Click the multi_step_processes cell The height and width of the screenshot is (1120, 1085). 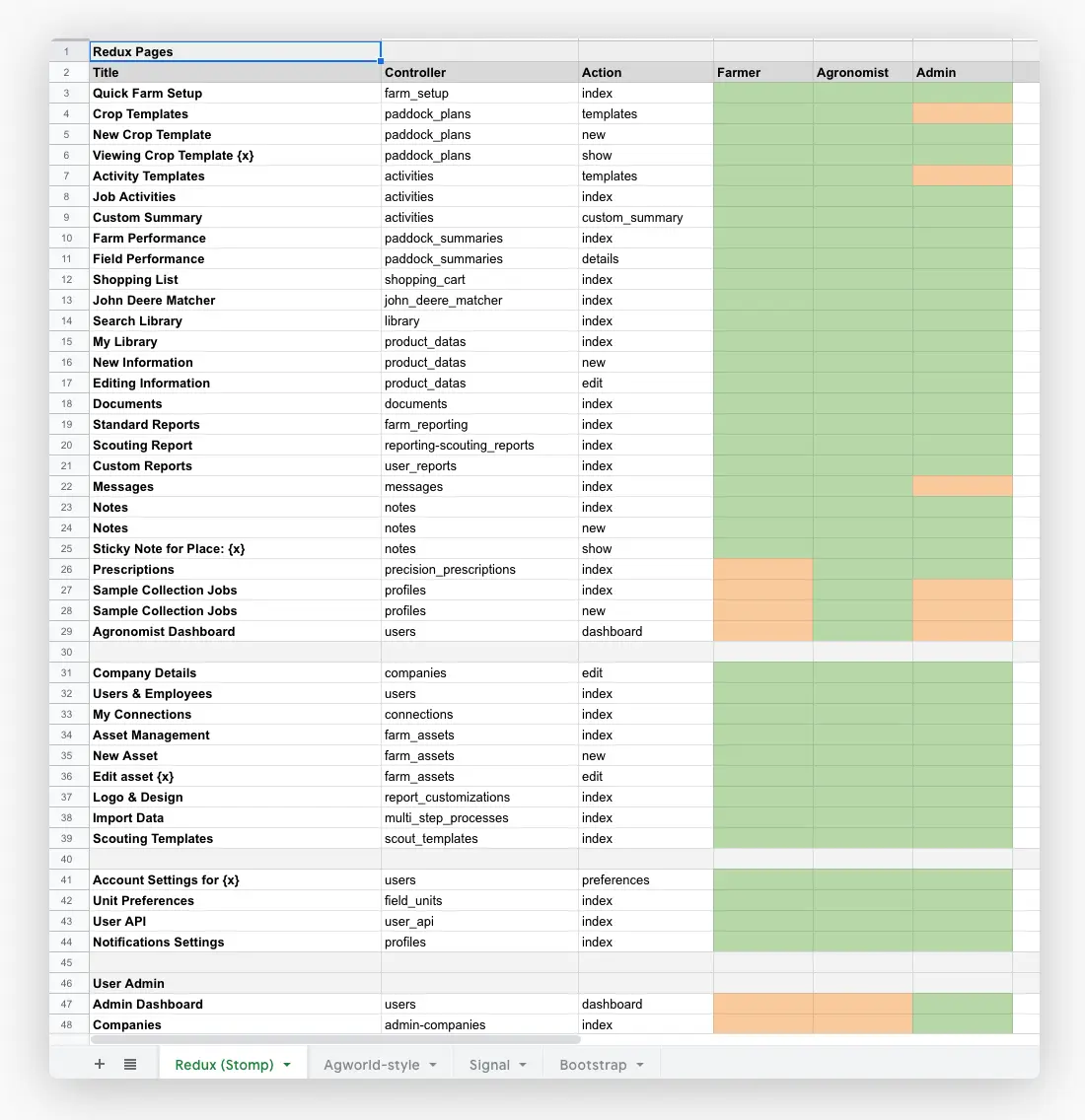click(x=479, y=818)
